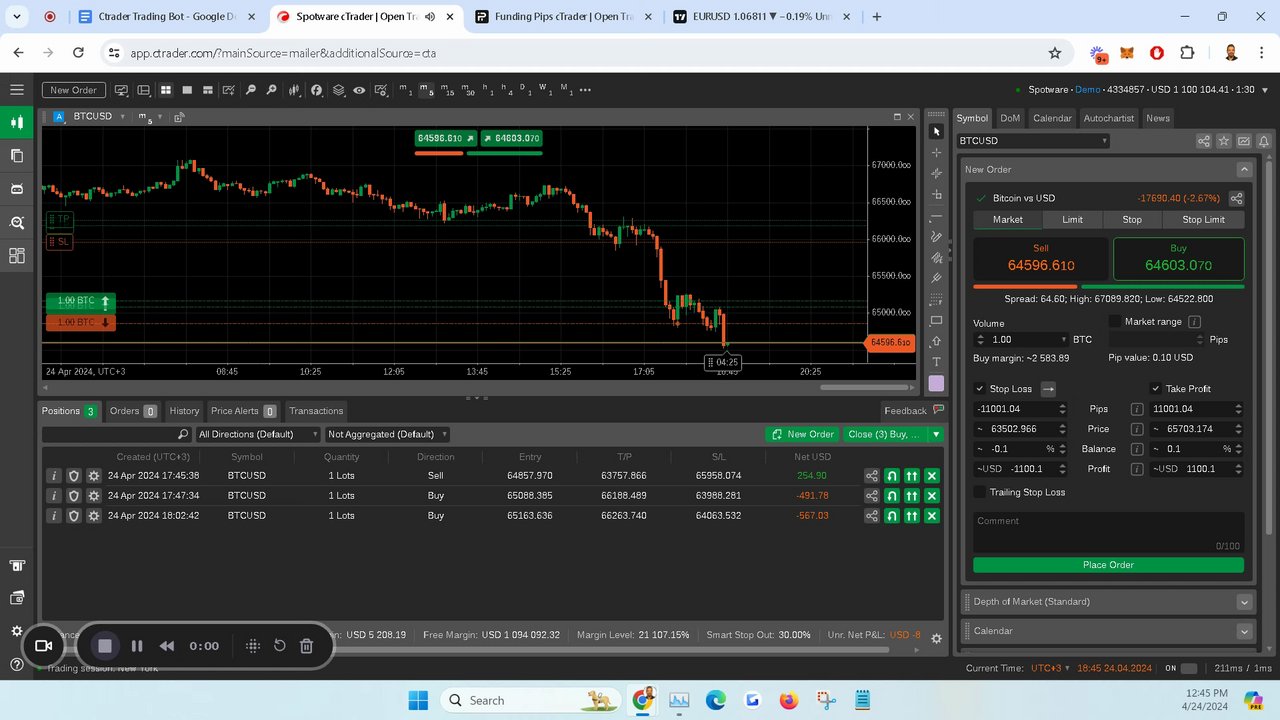Select the horizontal line drawing tool
Screen dimensions: 1280x720
click(x=936, y=216)
